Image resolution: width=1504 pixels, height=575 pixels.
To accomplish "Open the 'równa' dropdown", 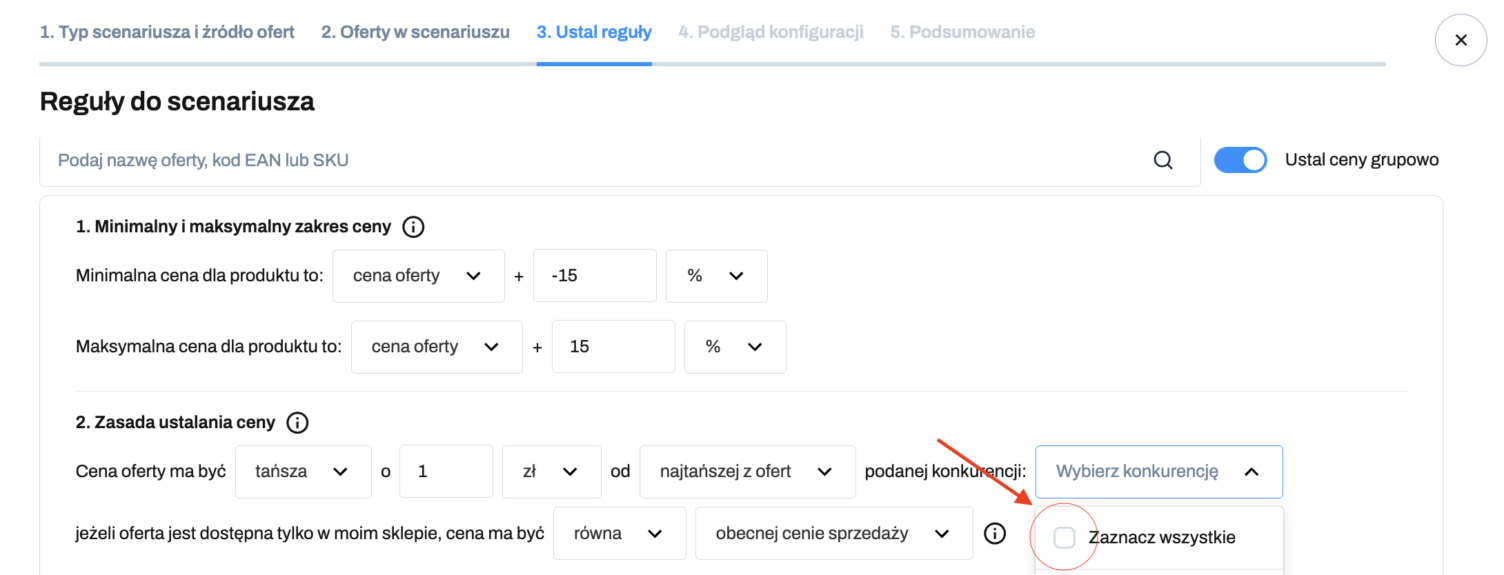I will tap(619, 534).
